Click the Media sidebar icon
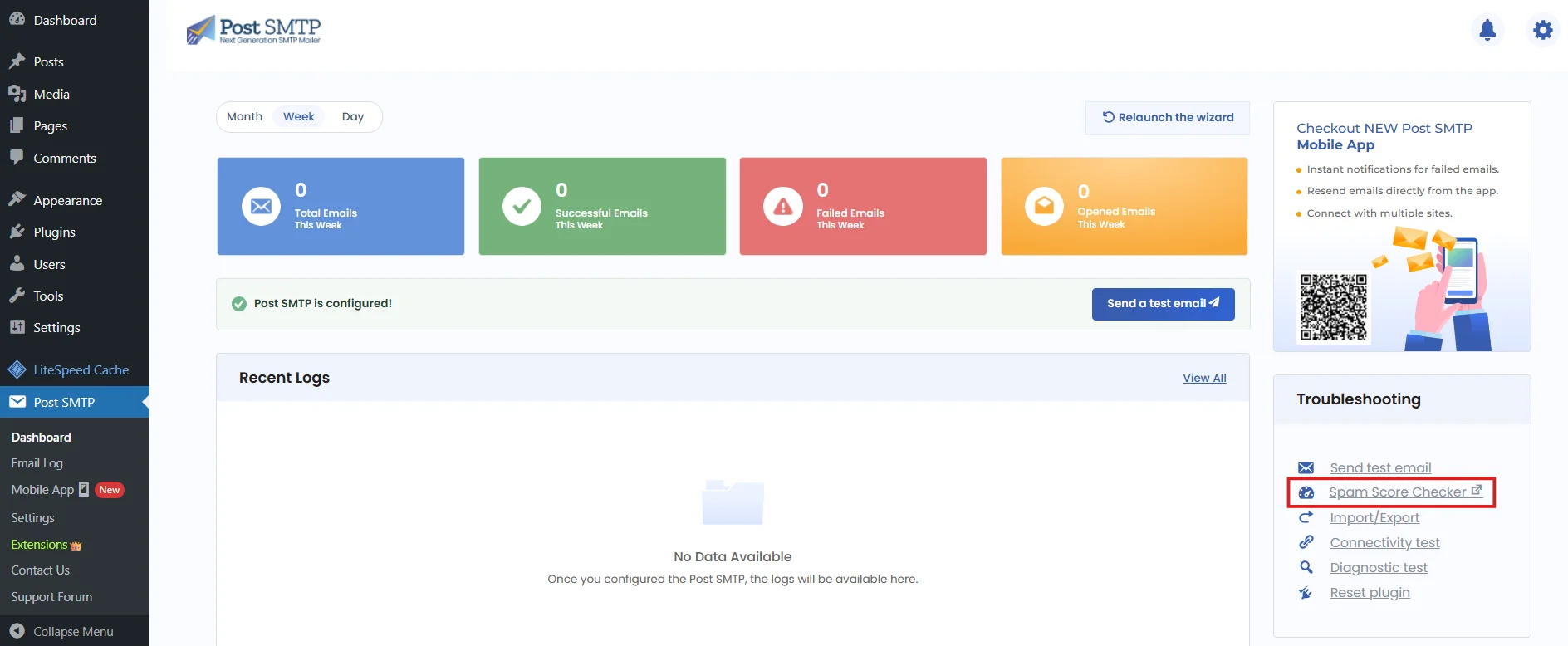This screenshot has height=646, width=1568. tap(17, 94)
